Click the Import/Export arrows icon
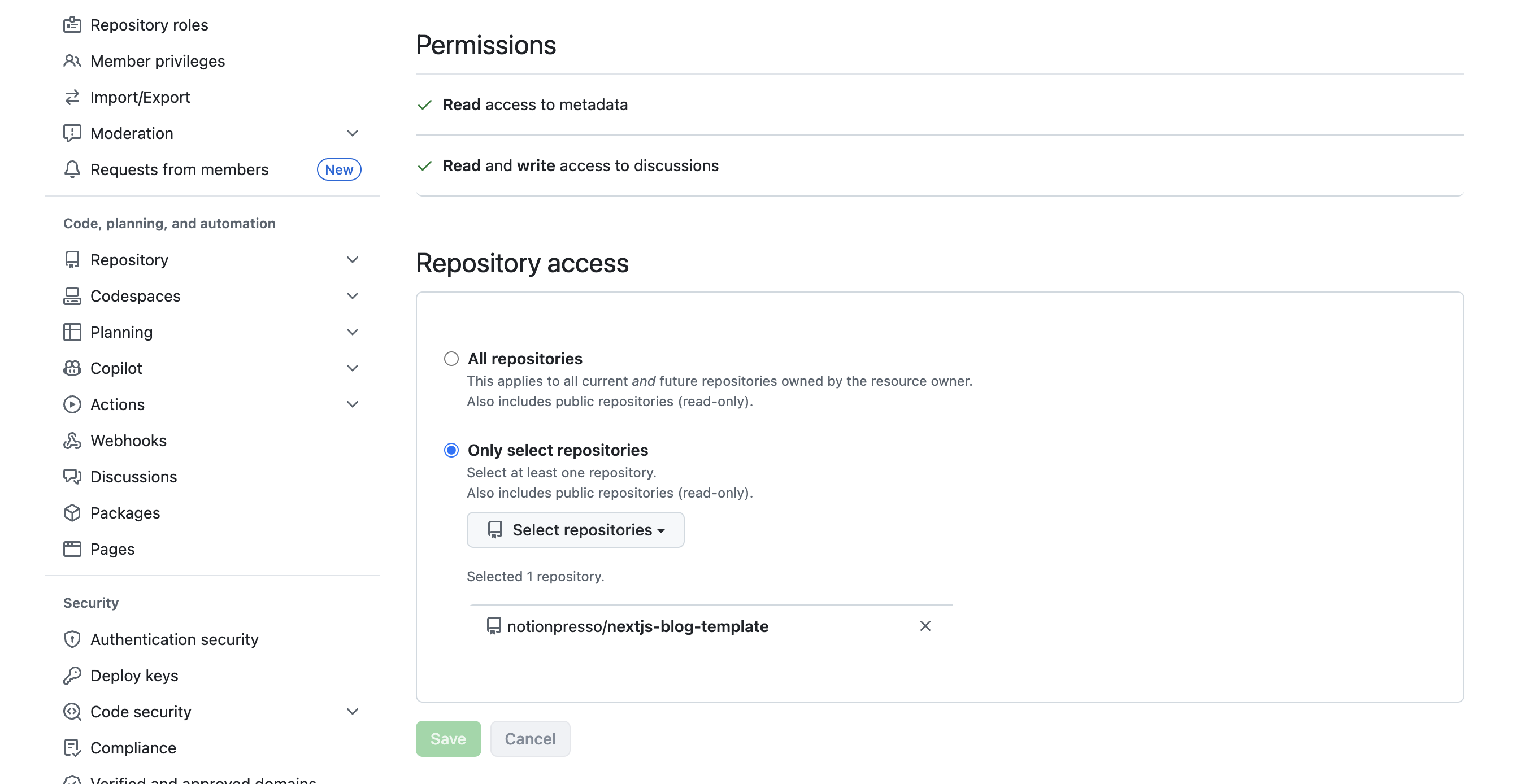 pos(72,97)
